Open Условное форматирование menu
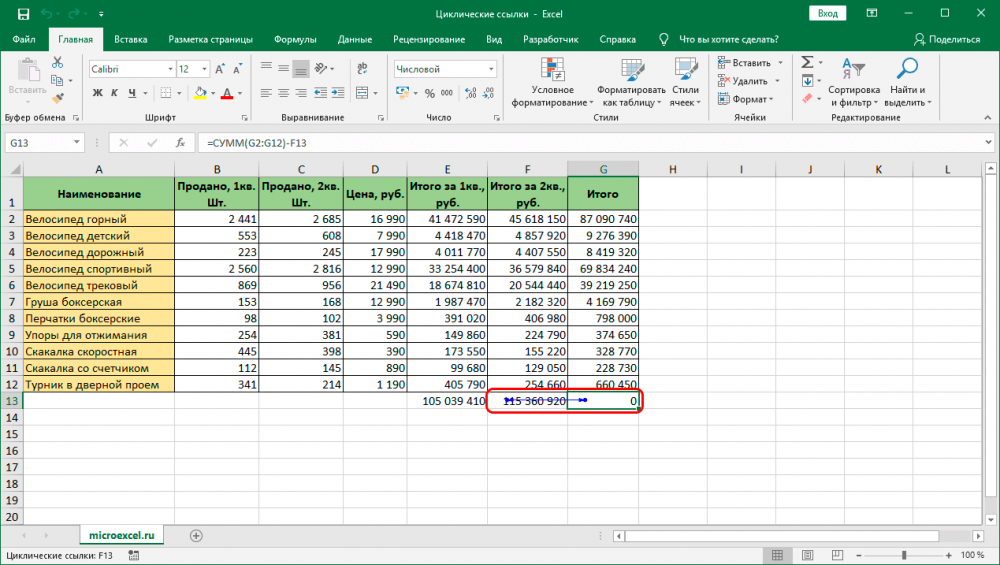1000x565 pixels. [x=552, y=82]
